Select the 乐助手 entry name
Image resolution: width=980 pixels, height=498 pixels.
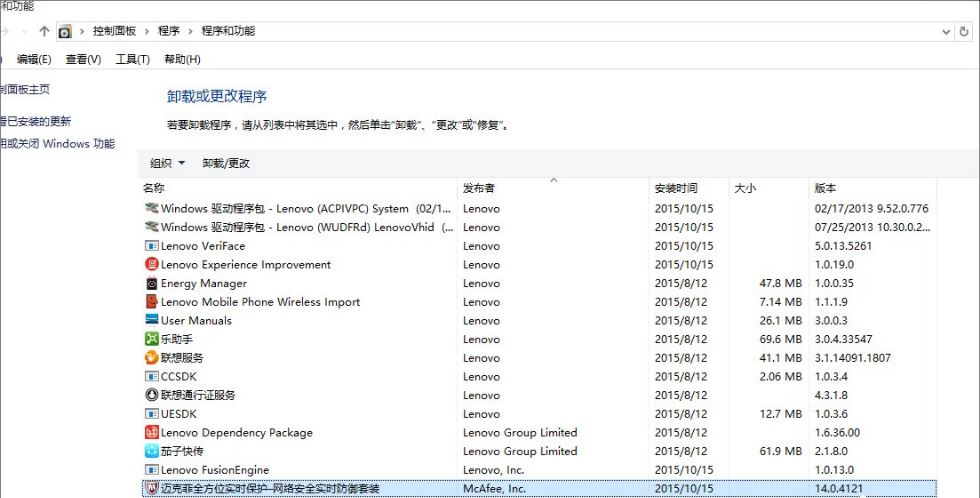(x=177, y=339)
